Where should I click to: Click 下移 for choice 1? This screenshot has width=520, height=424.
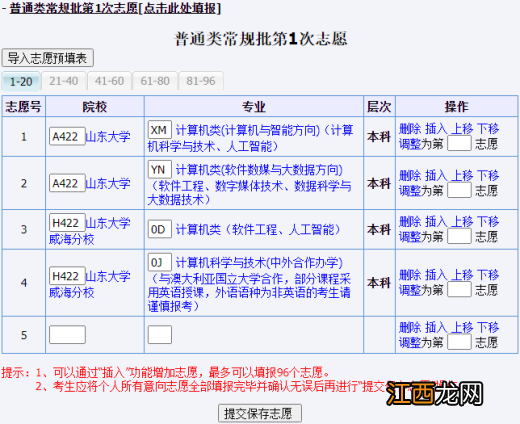(x=488, y=129)
